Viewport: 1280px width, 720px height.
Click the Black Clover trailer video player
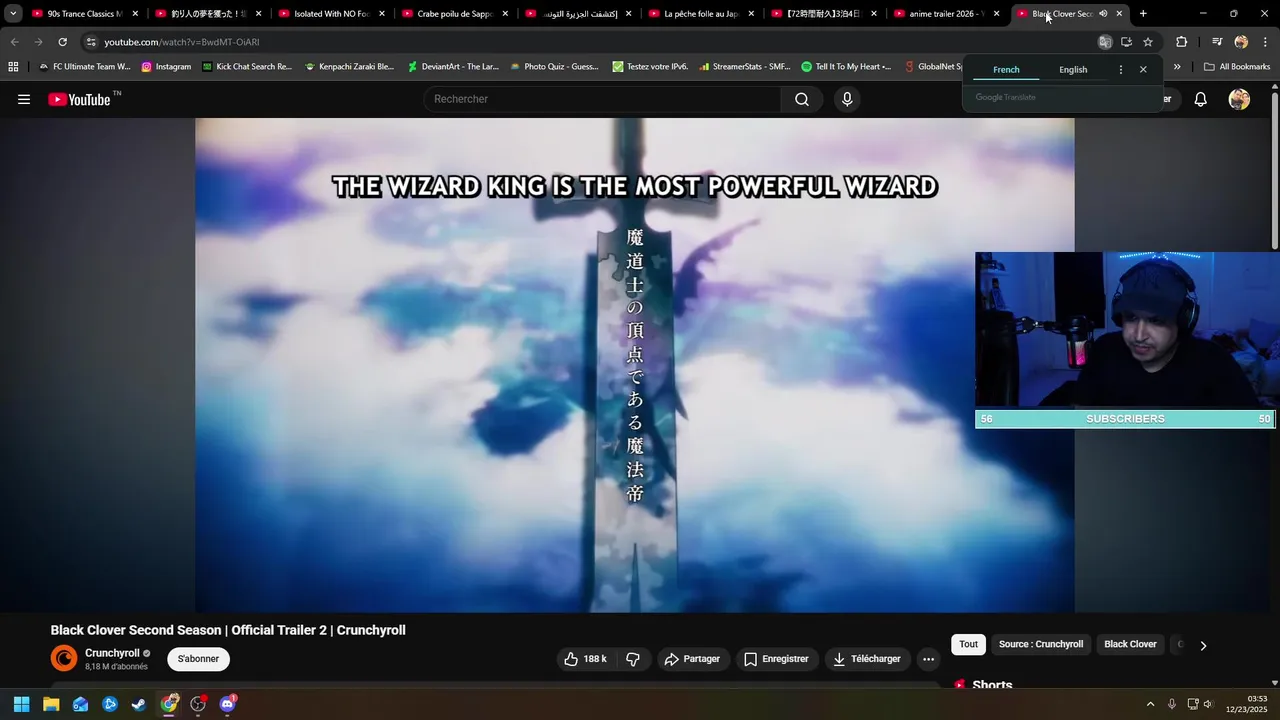tap(634, 365)
